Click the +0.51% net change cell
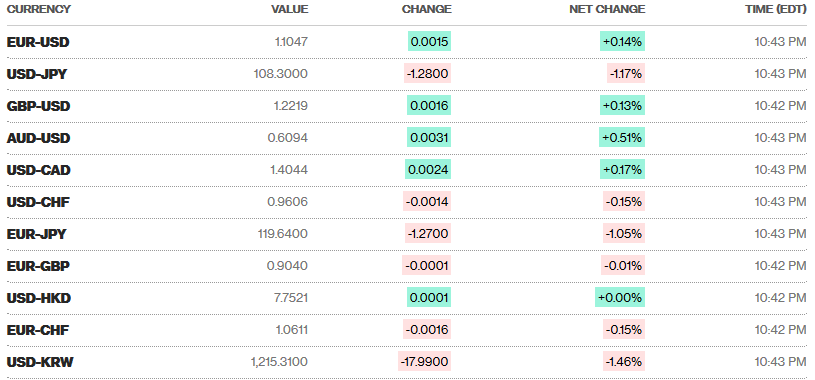Screen dimensions: 815x380 tap(622, 138)
